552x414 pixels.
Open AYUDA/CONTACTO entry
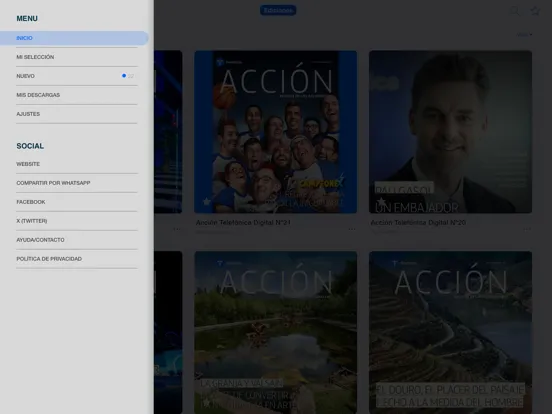click(77, 240)
